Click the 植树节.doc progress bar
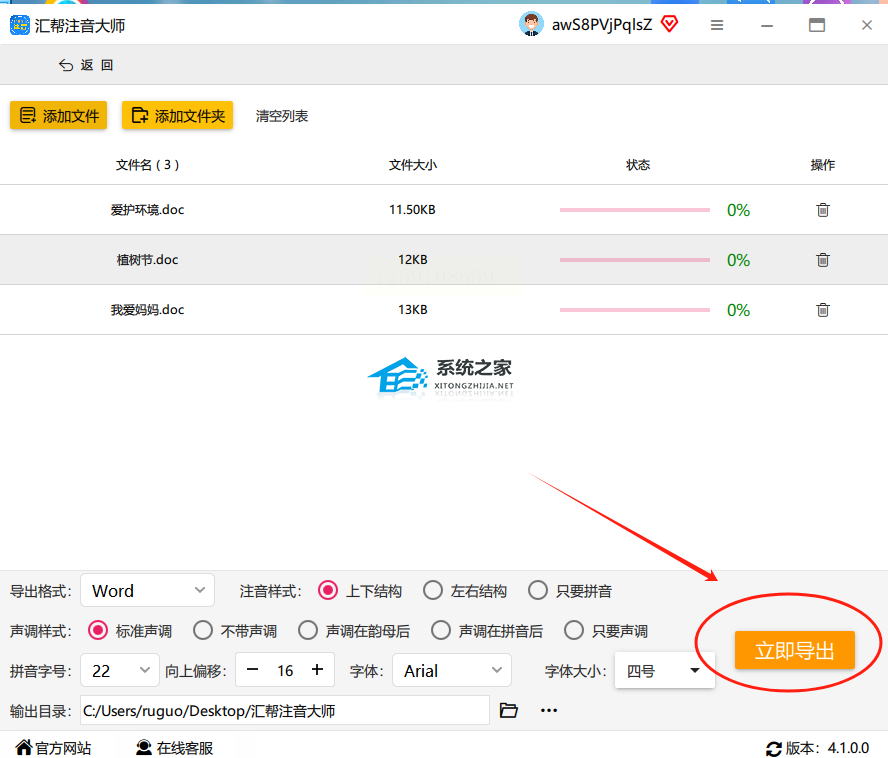This screenshot has height=758, width=888. pos(634,259)
